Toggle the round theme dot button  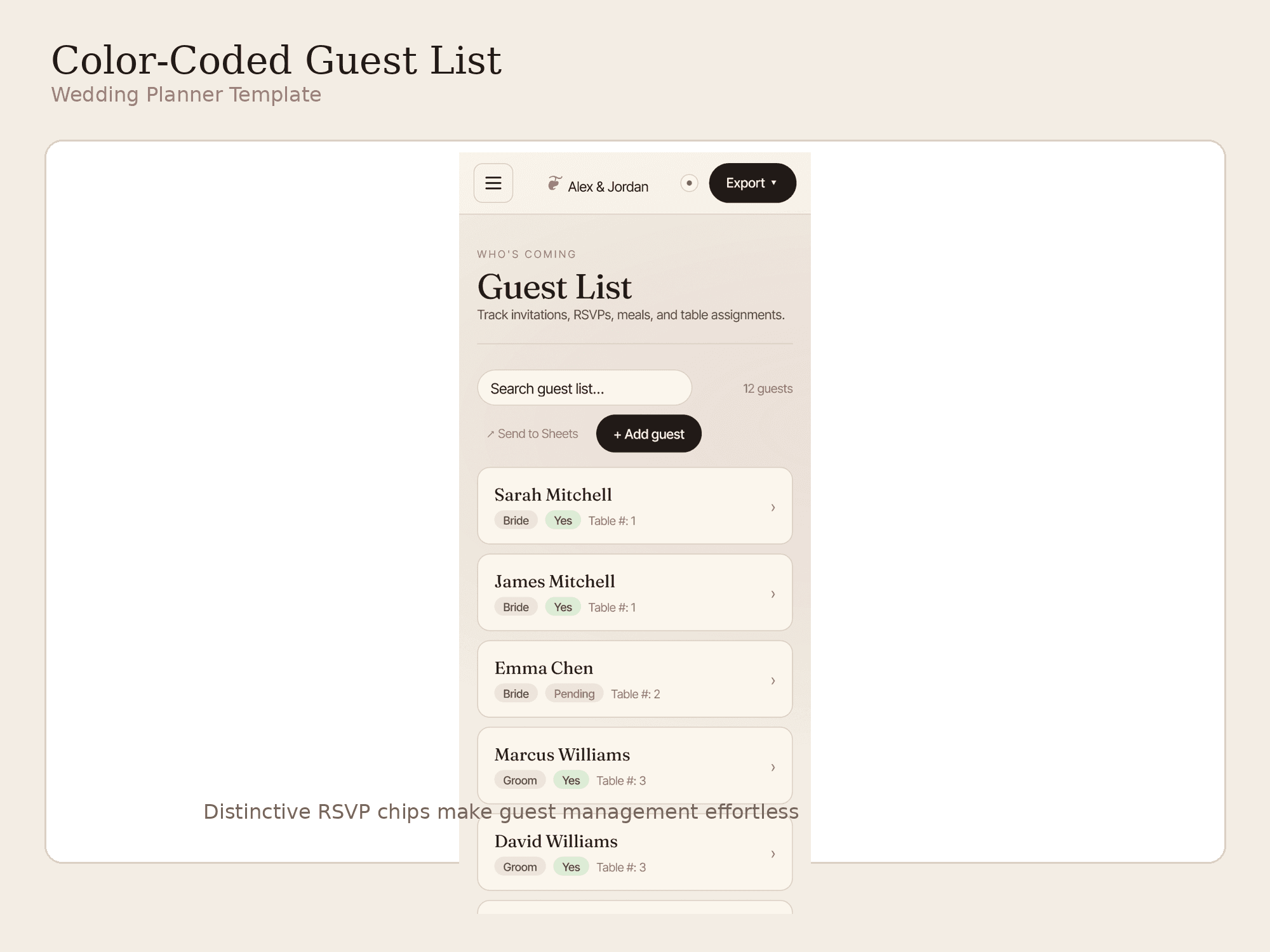click(689, 183)
